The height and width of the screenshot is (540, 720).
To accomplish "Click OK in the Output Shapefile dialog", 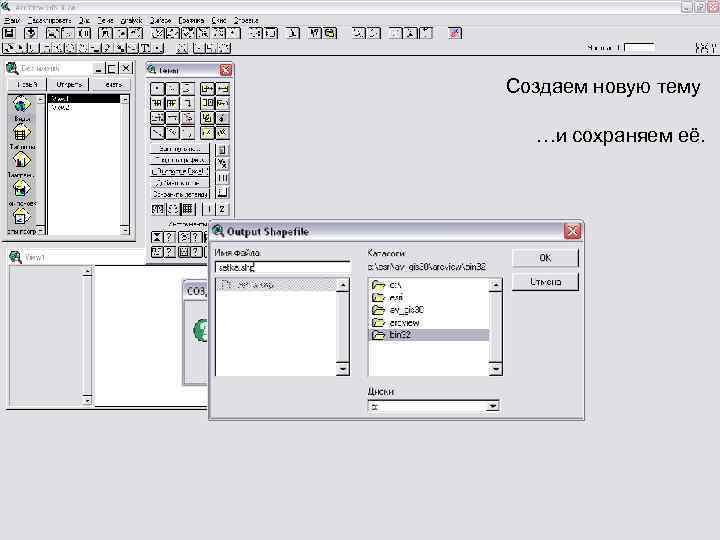I will click(x=545, y=258).
